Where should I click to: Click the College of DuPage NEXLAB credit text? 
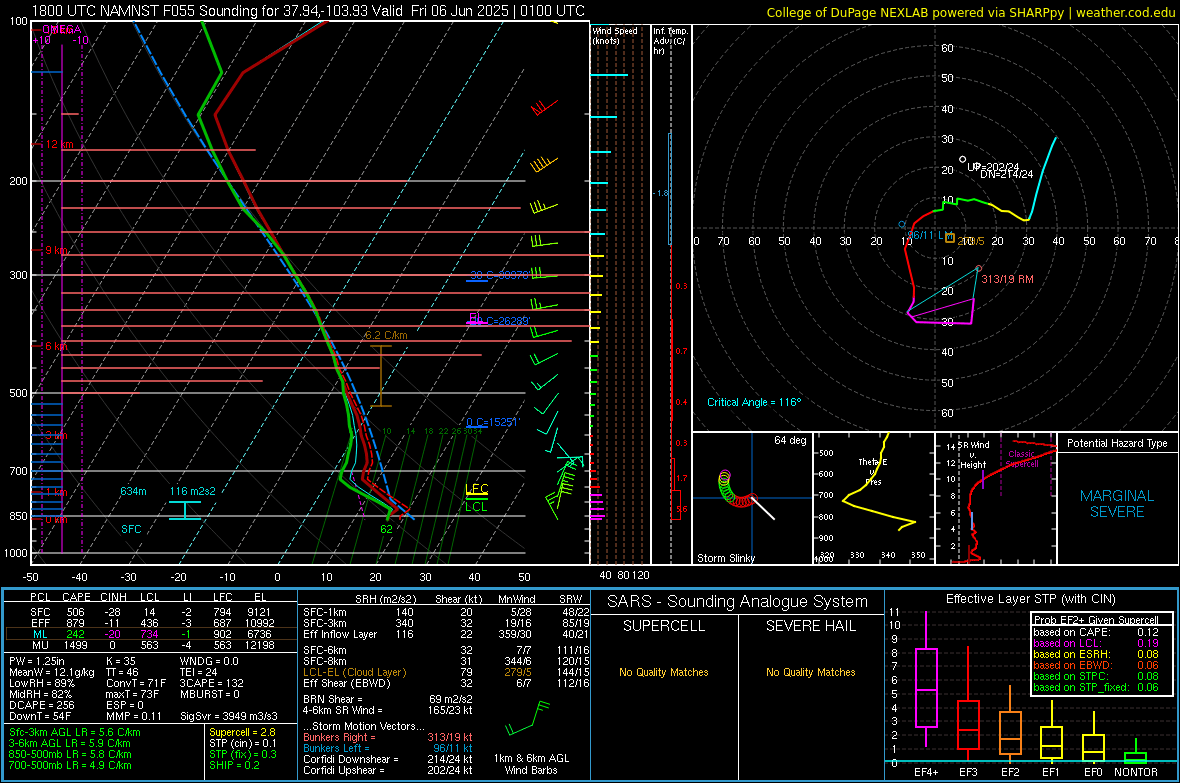click(970, 12)
